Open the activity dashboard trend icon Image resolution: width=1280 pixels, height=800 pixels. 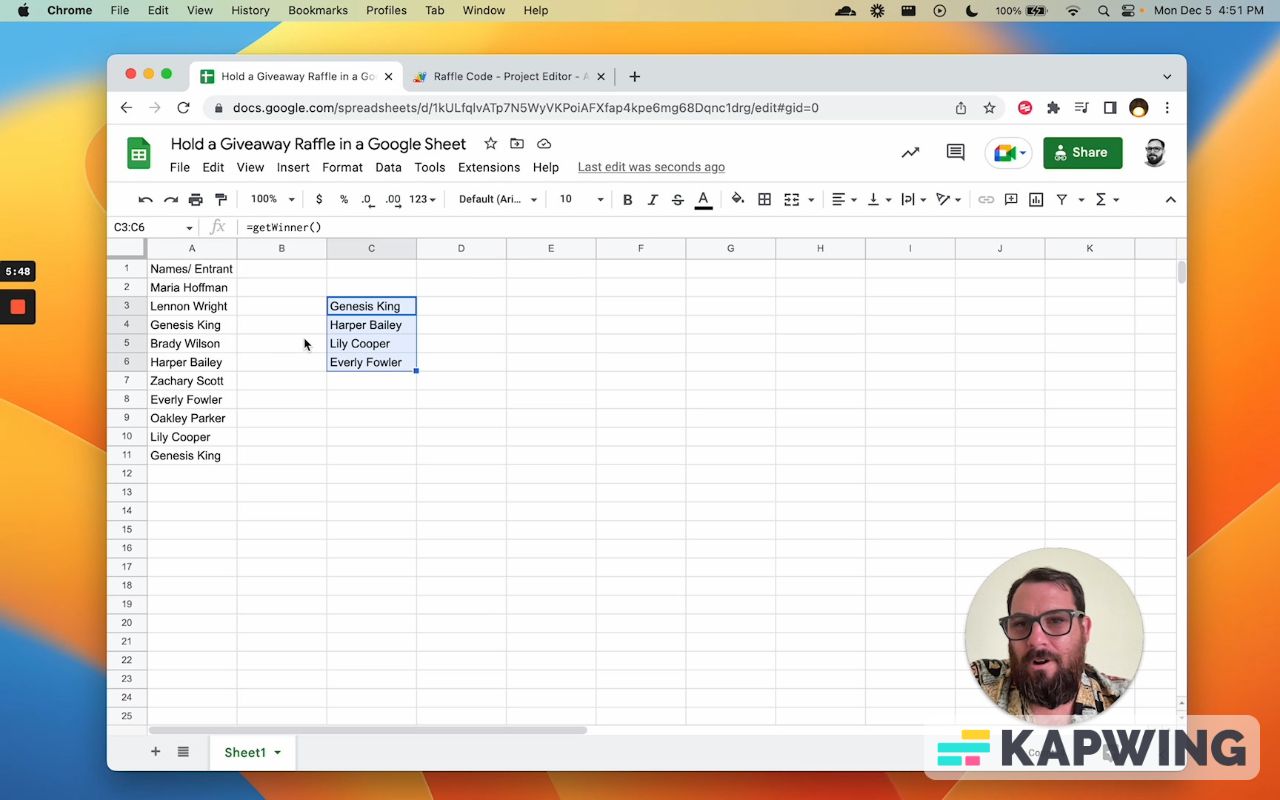tap(910, 153)
